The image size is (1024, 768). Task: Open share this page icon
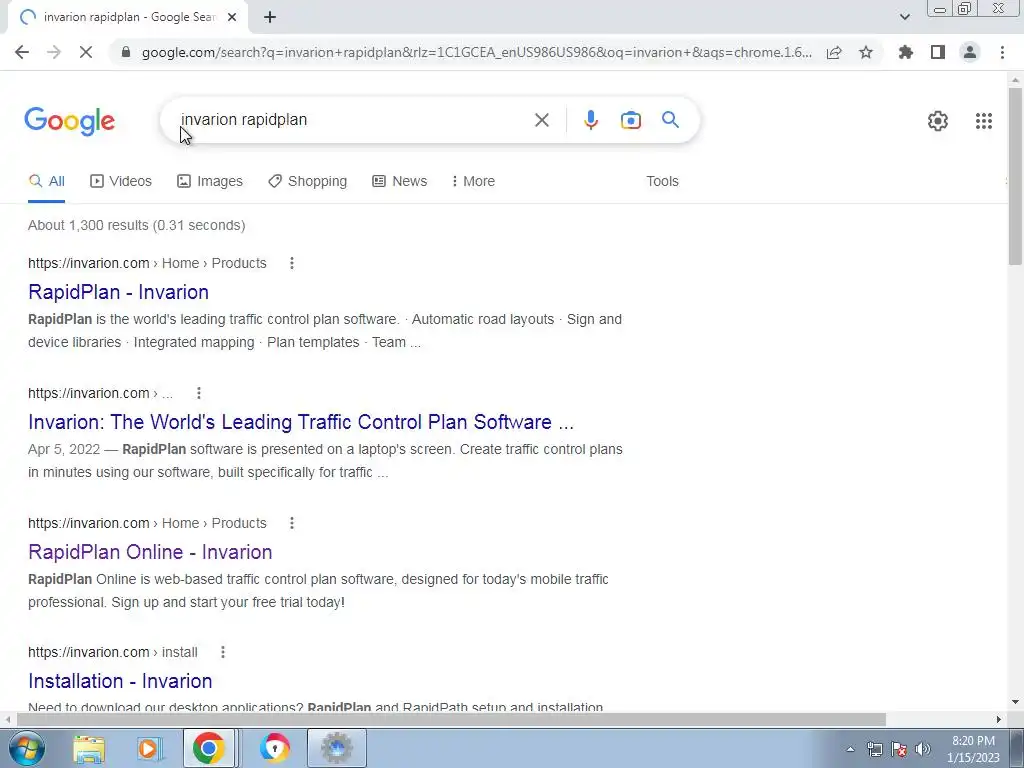[834, 52]
